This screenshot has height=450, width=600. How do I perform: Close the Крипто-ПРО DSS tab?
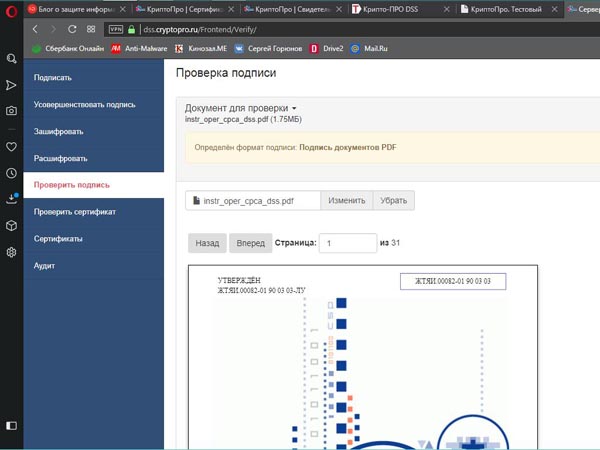coord(447,9)
